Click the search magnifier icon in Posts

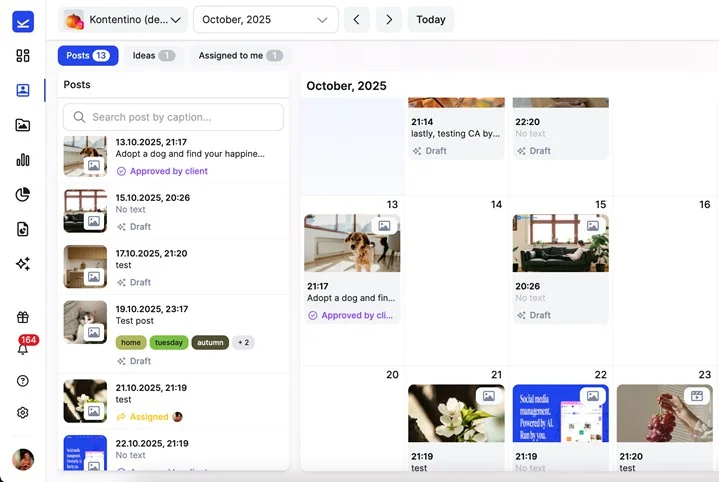click(79, 117)
